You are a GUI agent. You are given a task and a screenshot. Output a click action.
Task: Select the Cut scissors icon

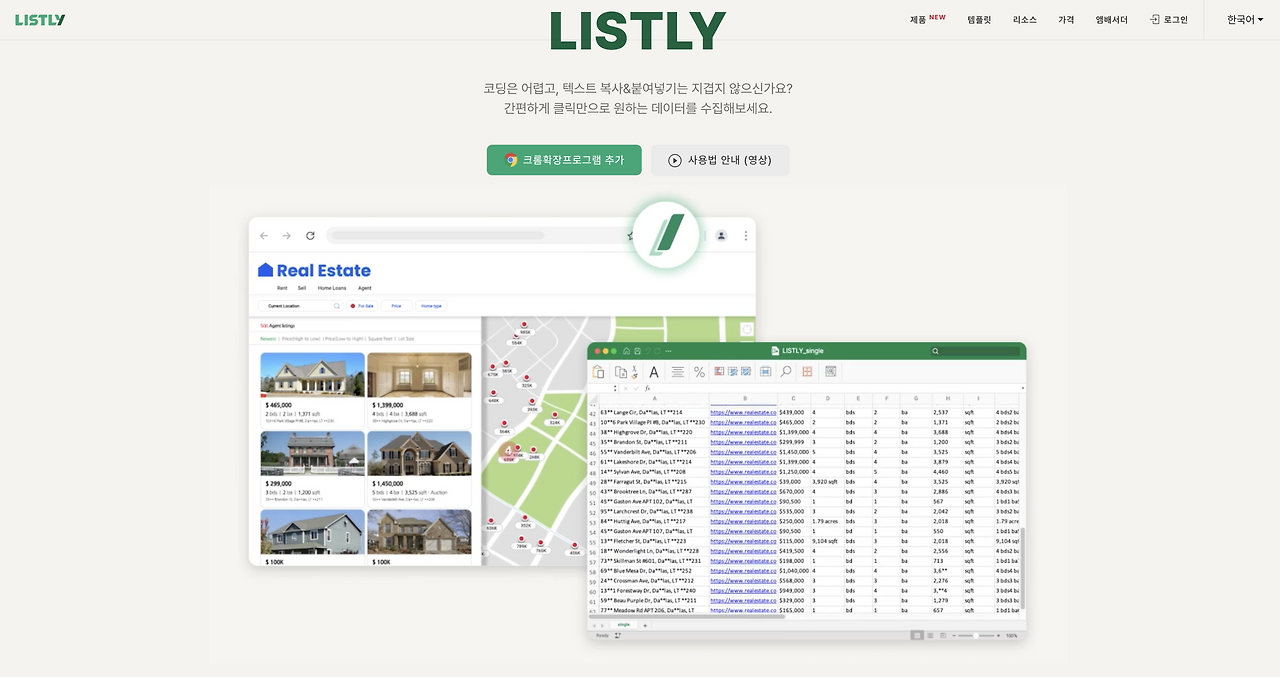[635, 372]
